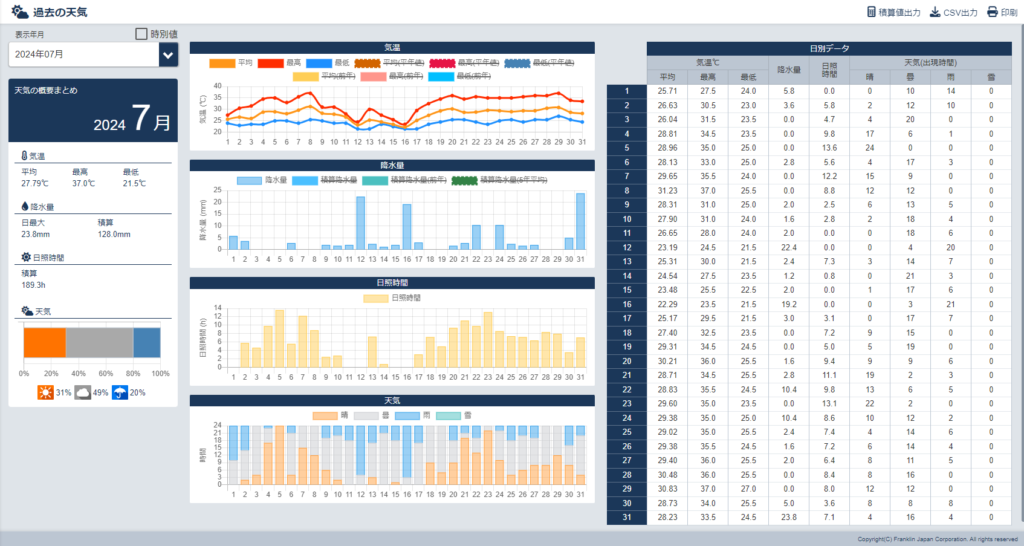Select day 12 row header in table

tap(626, 247)
